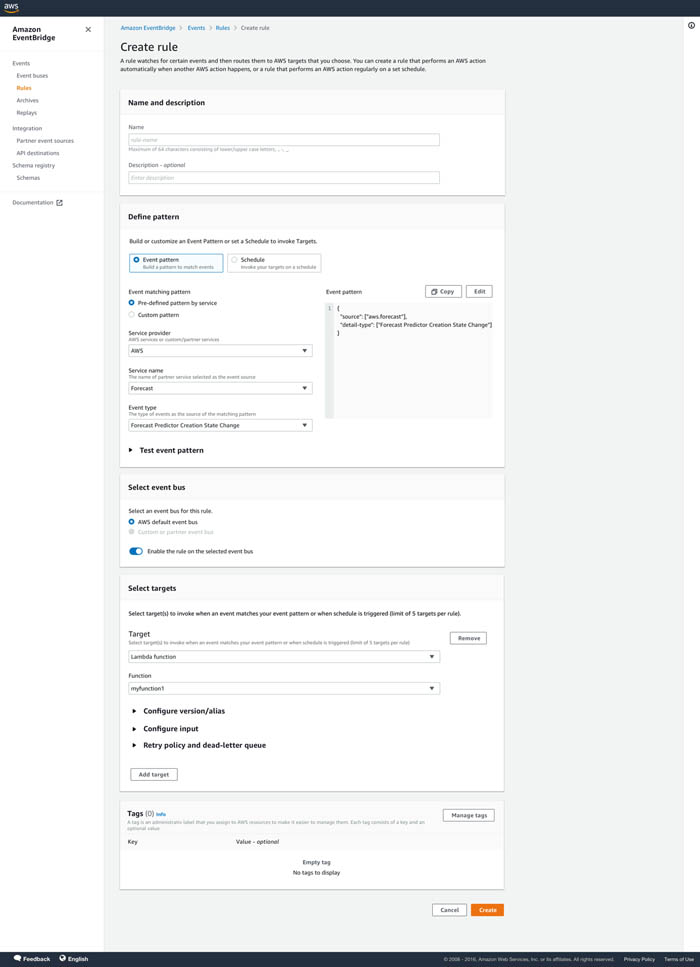The height and width of the screenshot is (967, 700).
Task: Choose Pre-defined pattern by service
Action: 131,303
